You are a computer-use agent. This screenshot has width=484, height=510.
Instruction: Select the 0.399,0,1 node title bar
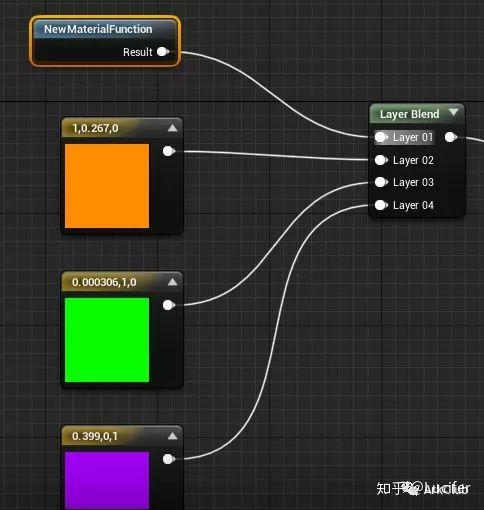[x=122, y=436]
